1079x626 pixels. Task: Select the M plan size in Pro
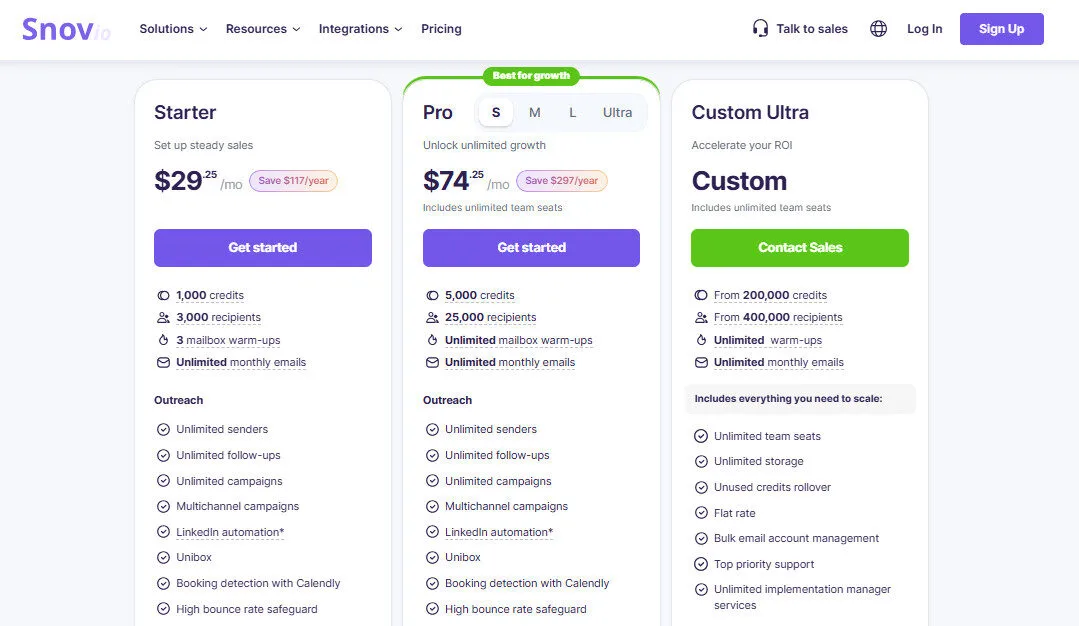pos(534,112)
